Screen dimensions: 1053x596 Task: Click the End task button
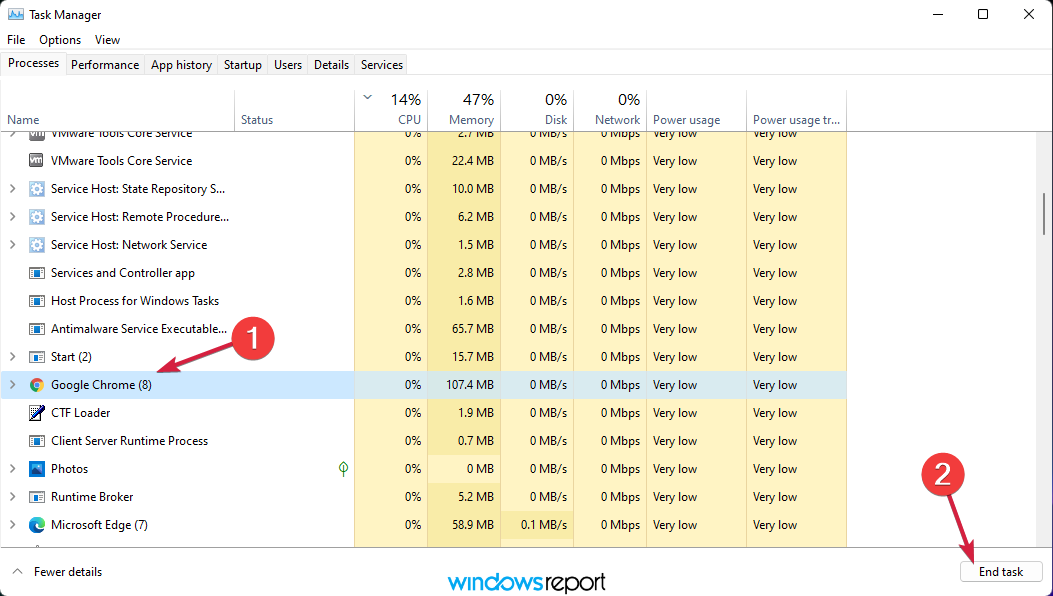(1001, 572)
